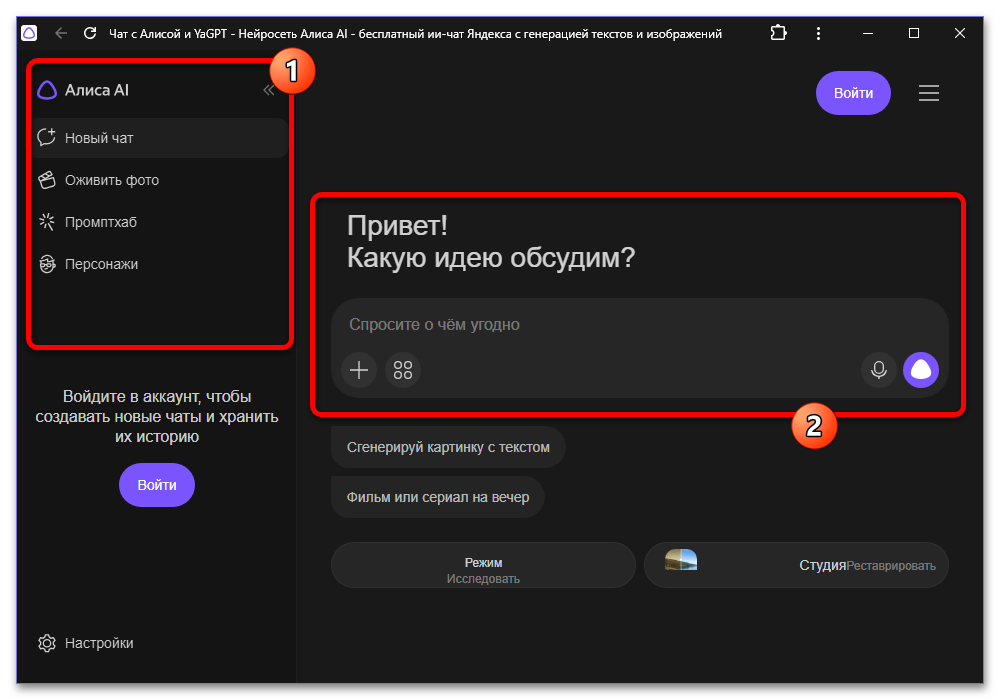Minimize the application window
Screen dimensions: 1000x700
pos(868,33)
